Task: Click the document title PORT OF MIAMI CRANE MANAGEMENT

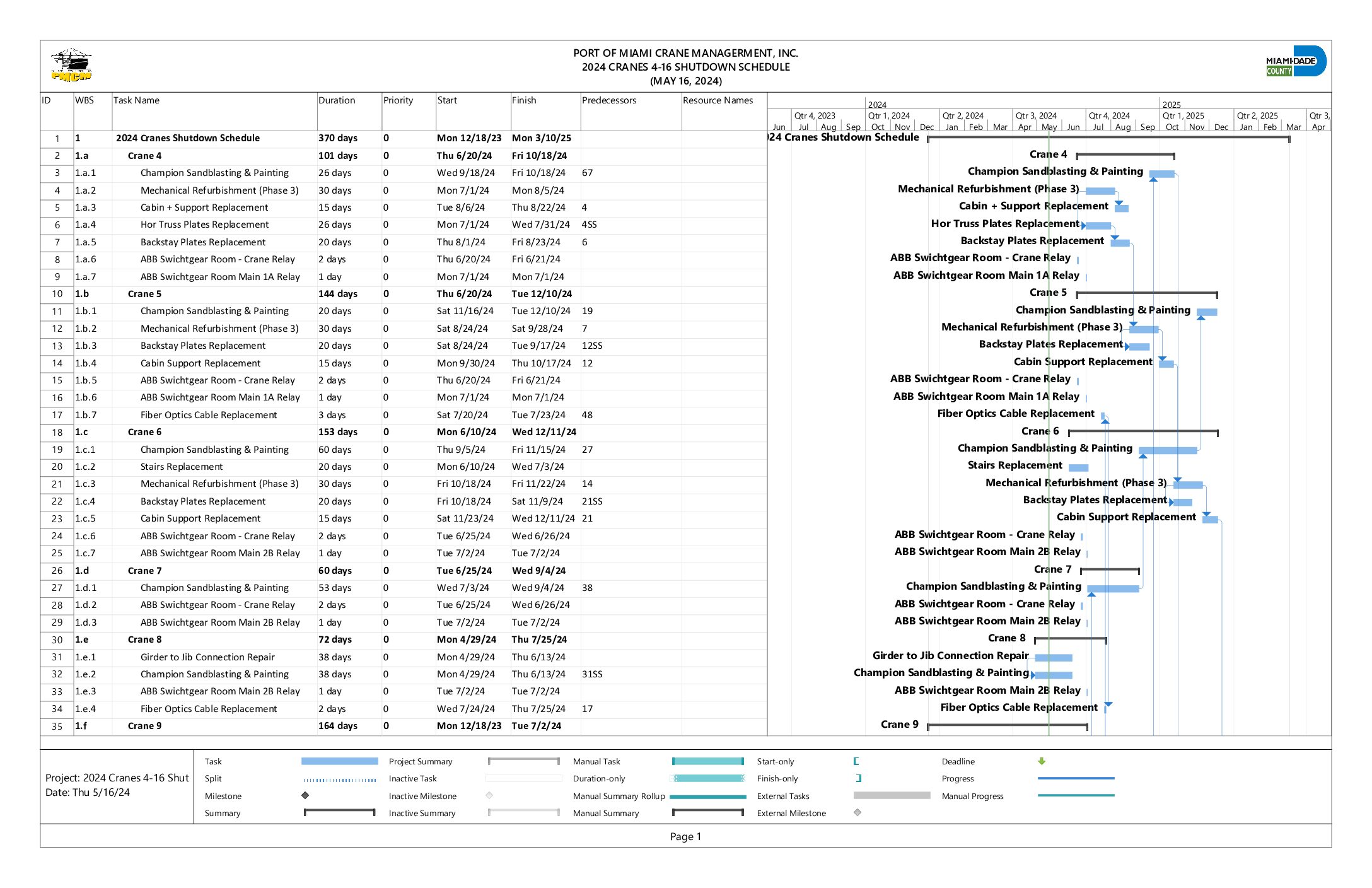Action: [685, 53]
